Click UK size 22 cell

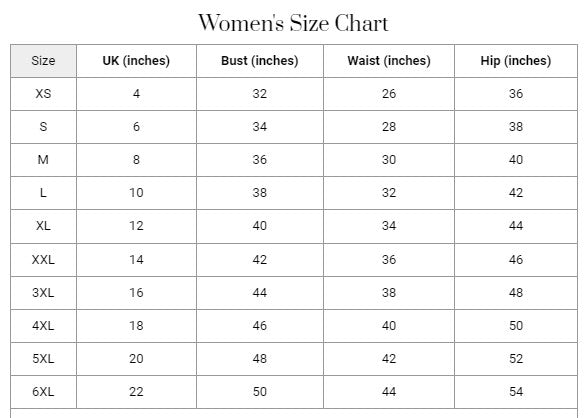point(136,392)
